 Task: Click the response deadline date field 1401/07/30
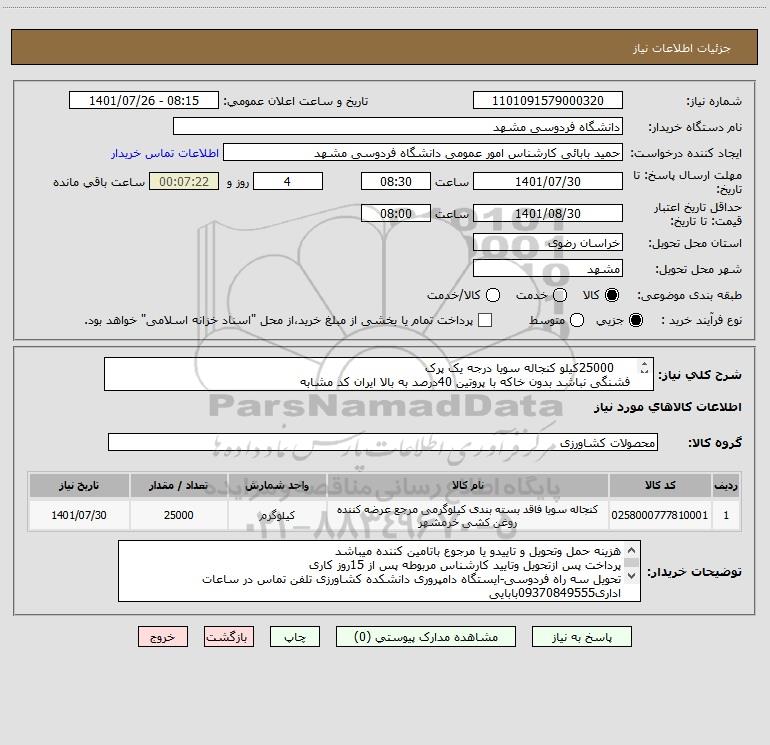coord(548,181)
